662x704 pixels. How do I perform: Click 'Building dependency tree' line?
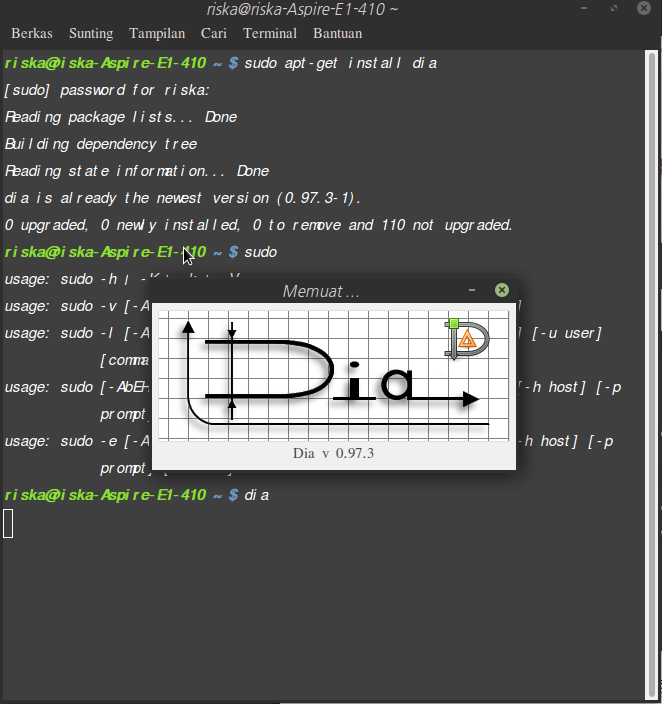pyautogui.click(x=101, y=144)
